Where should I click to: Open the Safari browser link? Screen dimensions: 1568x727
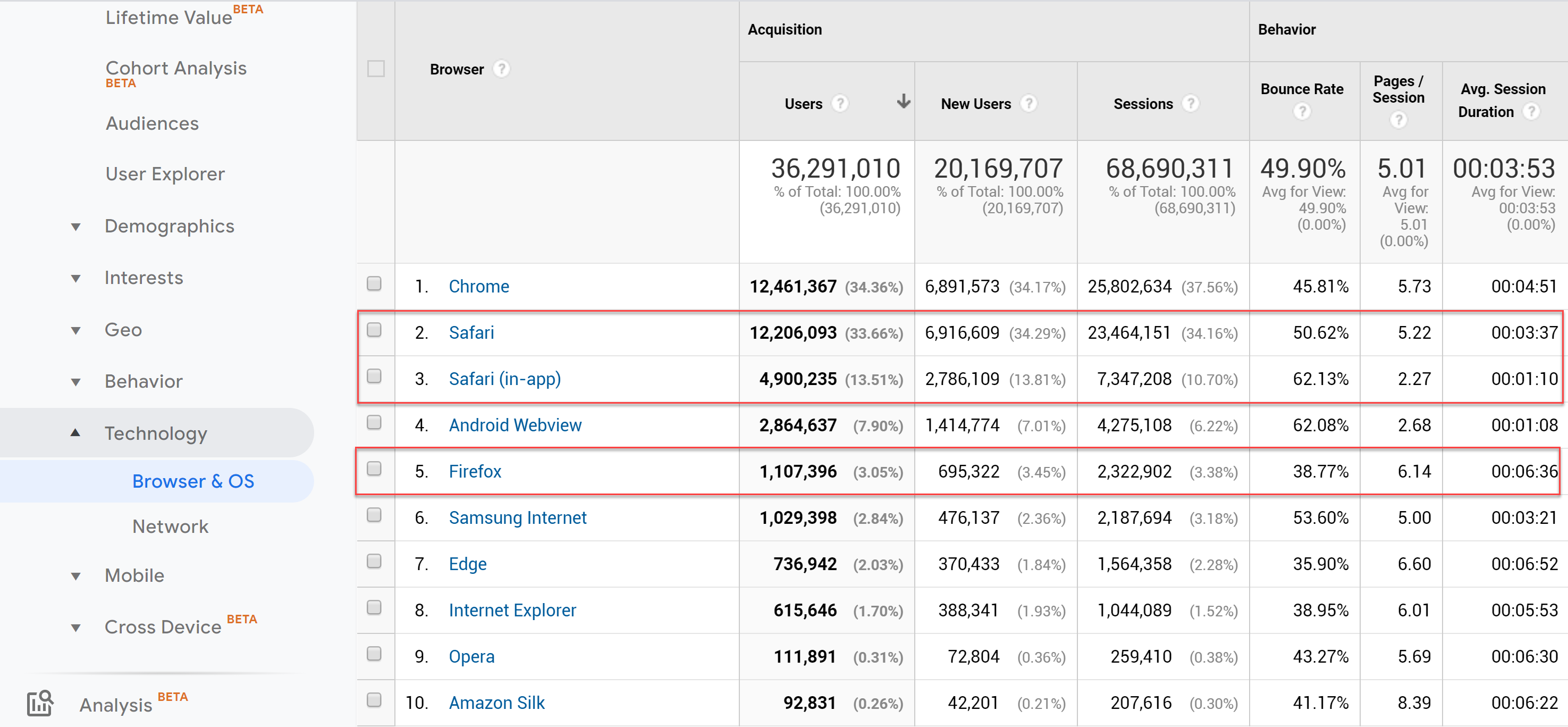[x=471, y=332]
